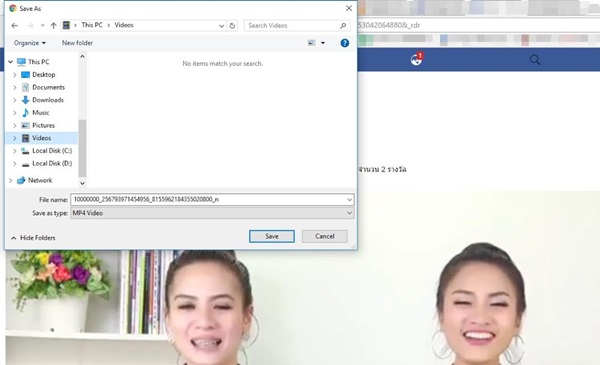The width and height of the screenshot is (600, 365).
Task: Close the Save As dialog
Action: [x=349, y=8]
